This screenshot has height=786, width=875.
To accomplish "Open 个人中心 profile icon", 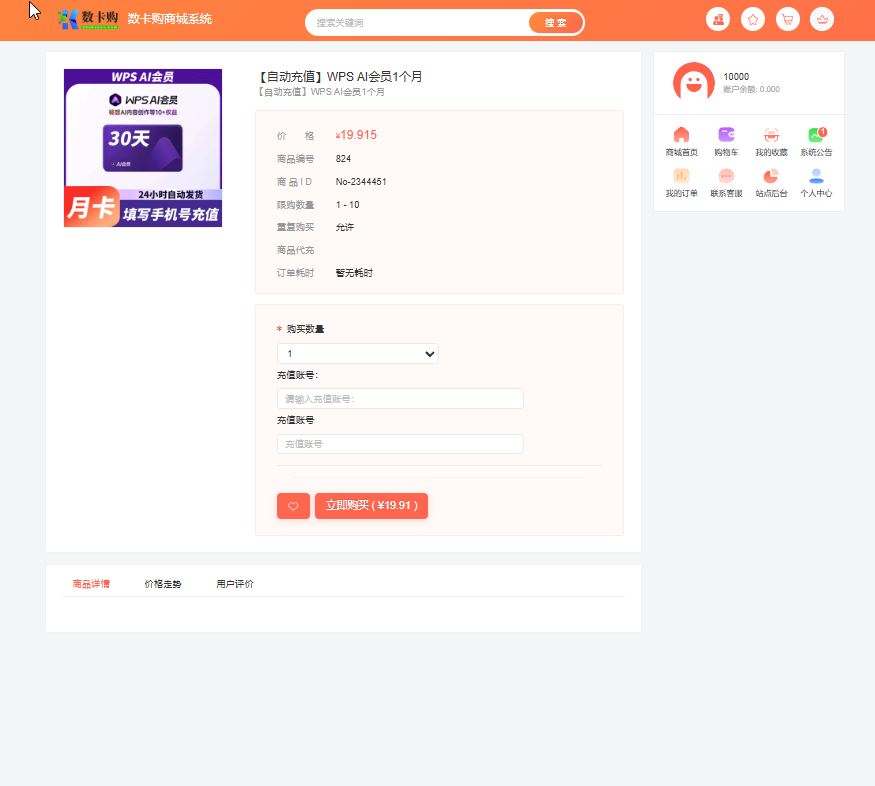I will (816, 176).
